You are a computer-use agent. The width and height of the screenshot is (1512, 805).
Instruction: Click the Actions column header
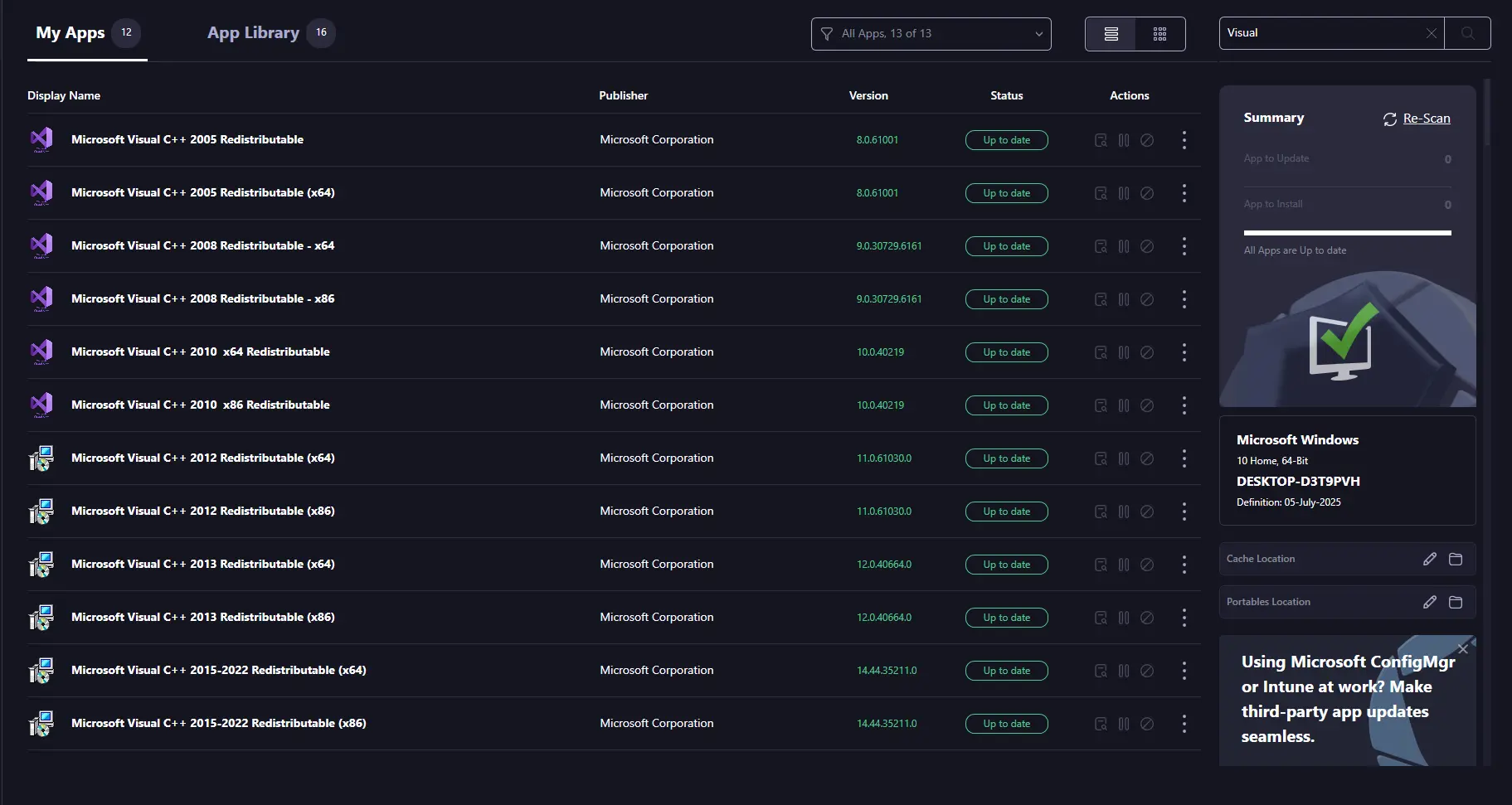[1130, 95]
